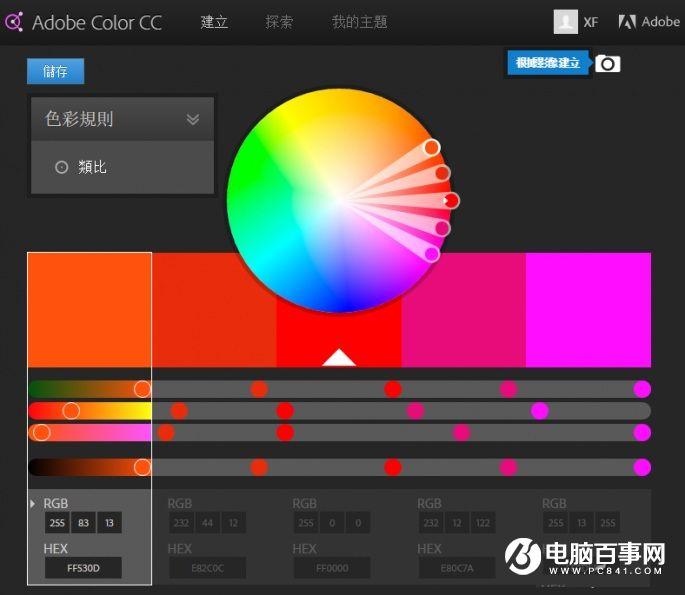
Task: Click the R value 255 field of first swatch
Action: [57, 522]
